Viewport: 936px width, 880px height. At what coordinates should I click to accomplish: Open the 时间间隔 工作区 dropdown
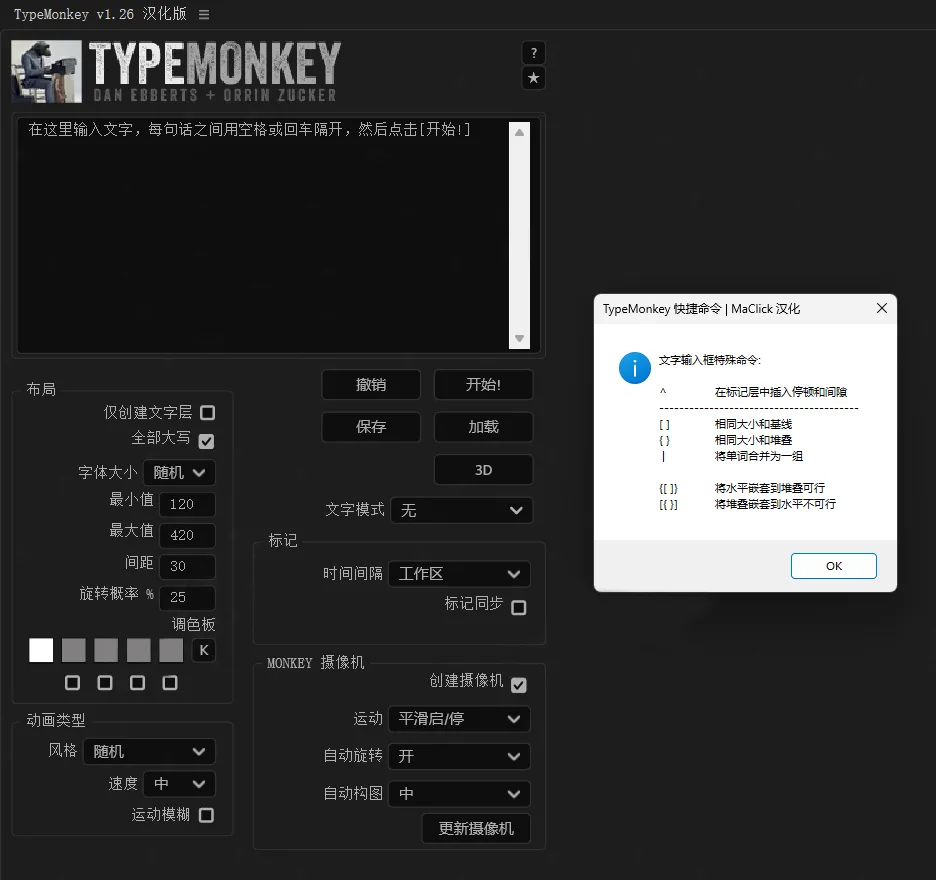click(x=459, y=574)
